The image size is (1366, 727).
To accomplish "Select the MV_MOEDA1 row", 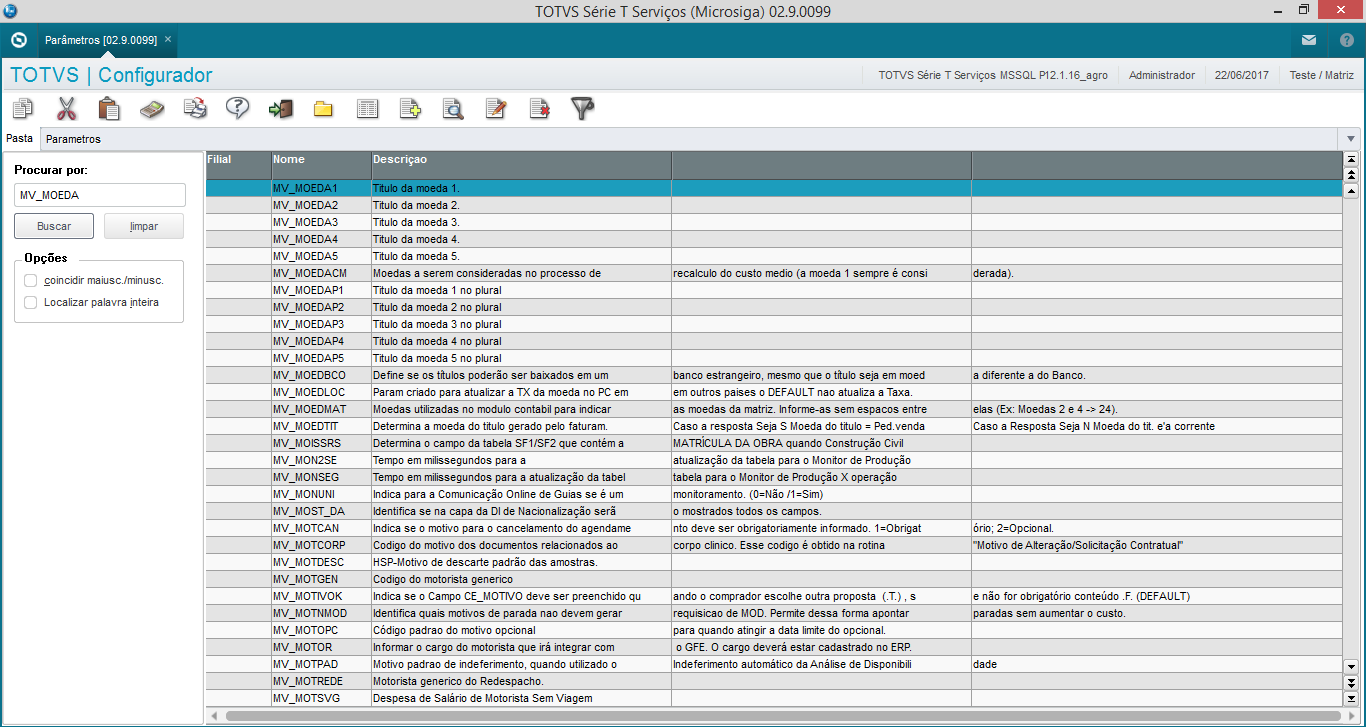I will pyautogui.click(x=773, y=187).
